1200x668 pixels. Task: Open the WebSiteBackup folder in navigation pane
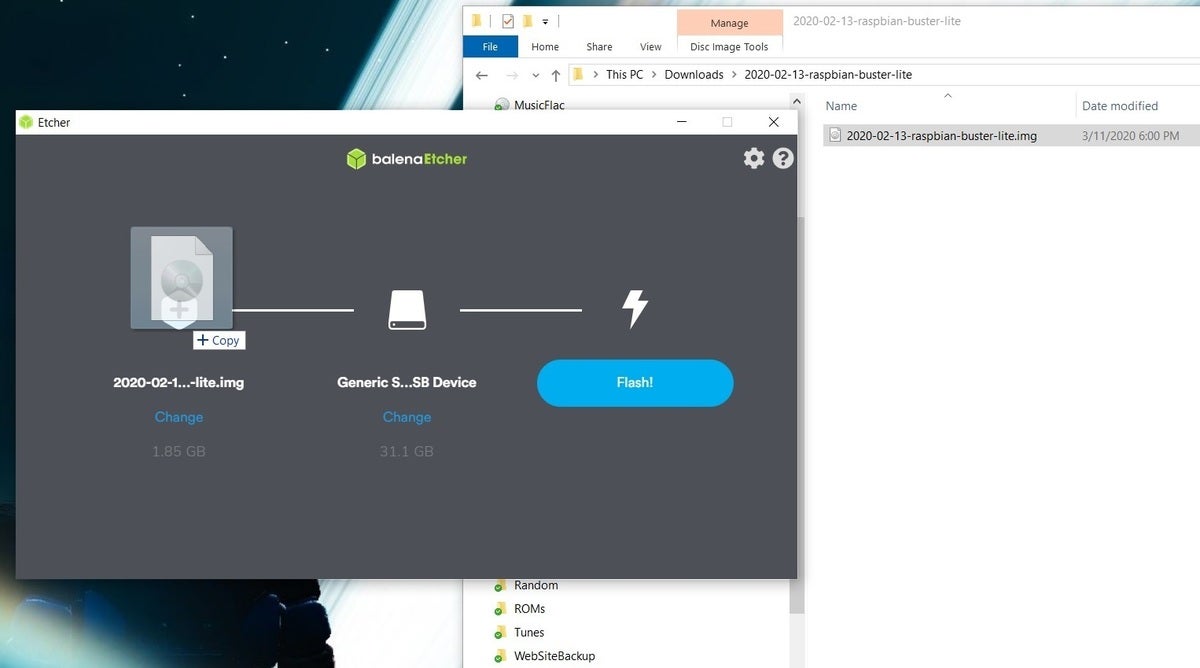(x=554, y=656)
